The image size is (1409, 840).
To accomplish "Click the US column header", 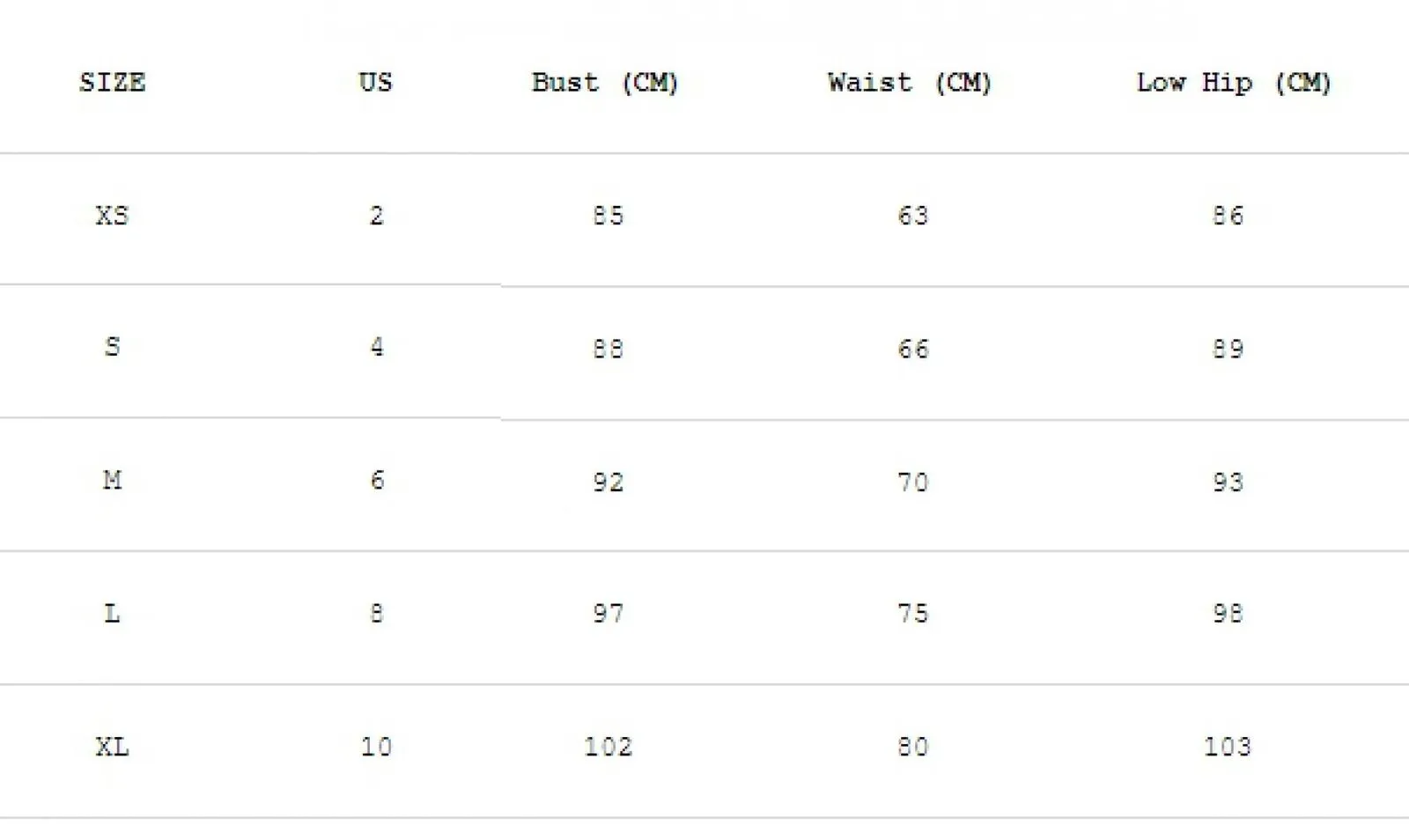I will tap(376, 83).
